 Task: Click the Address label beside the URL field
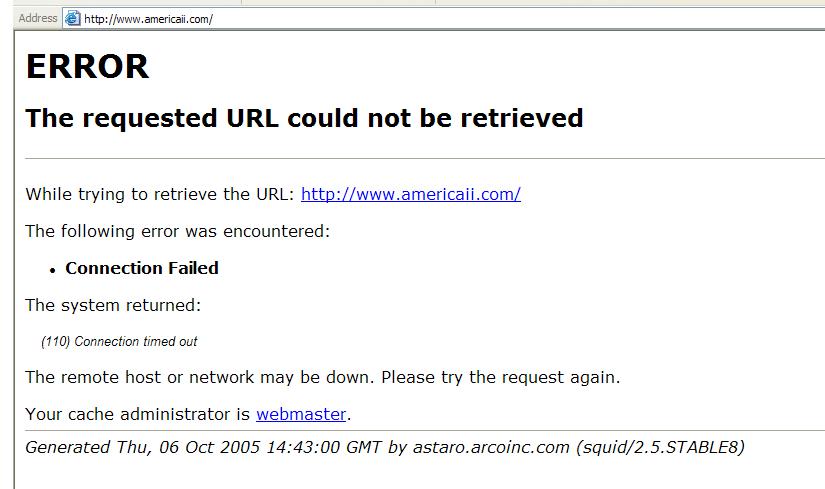tap(38, 18)
